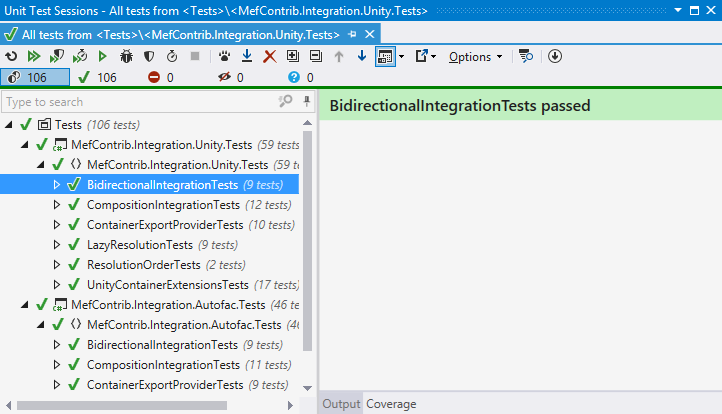Profile all tests using double-arrow stopwatch icon
Screen dimensions: 722x414
(80, 57)
